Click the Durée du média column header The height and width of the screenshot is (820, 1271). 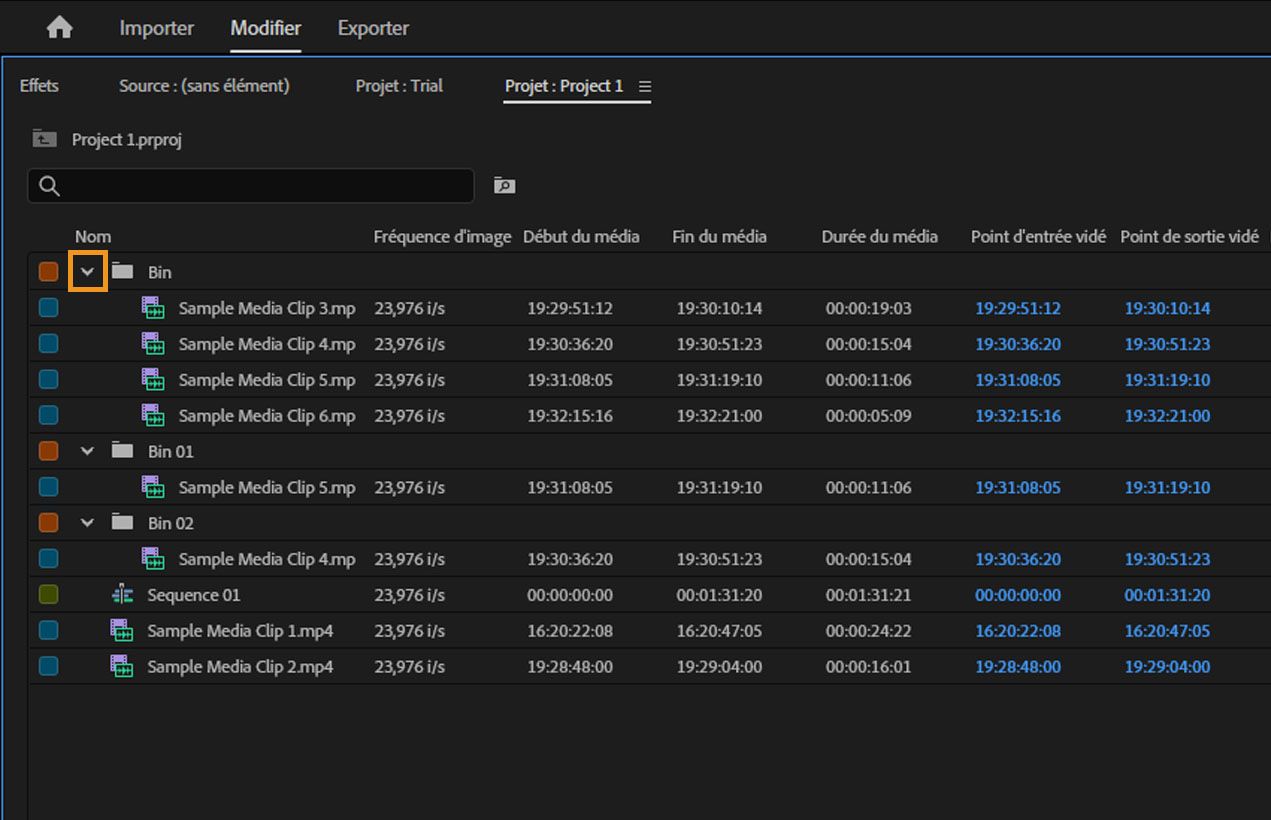tap(879, 237)
